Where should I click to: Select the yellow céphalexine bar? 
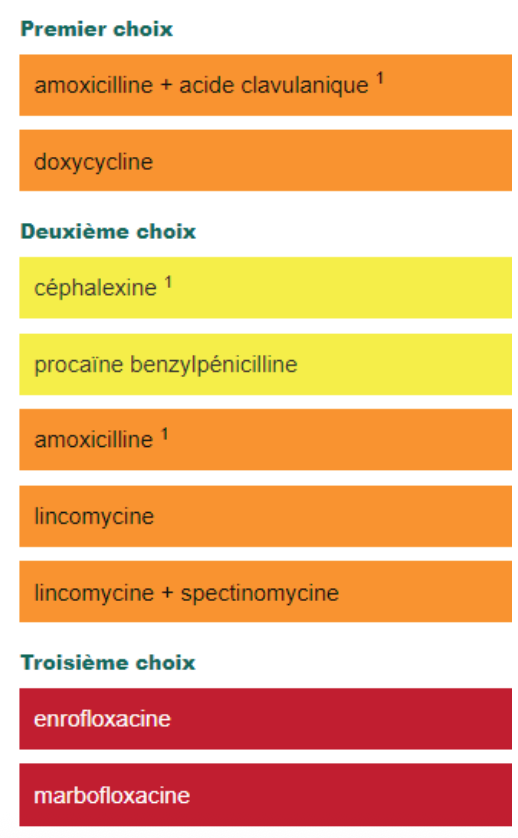click(266, 288)
